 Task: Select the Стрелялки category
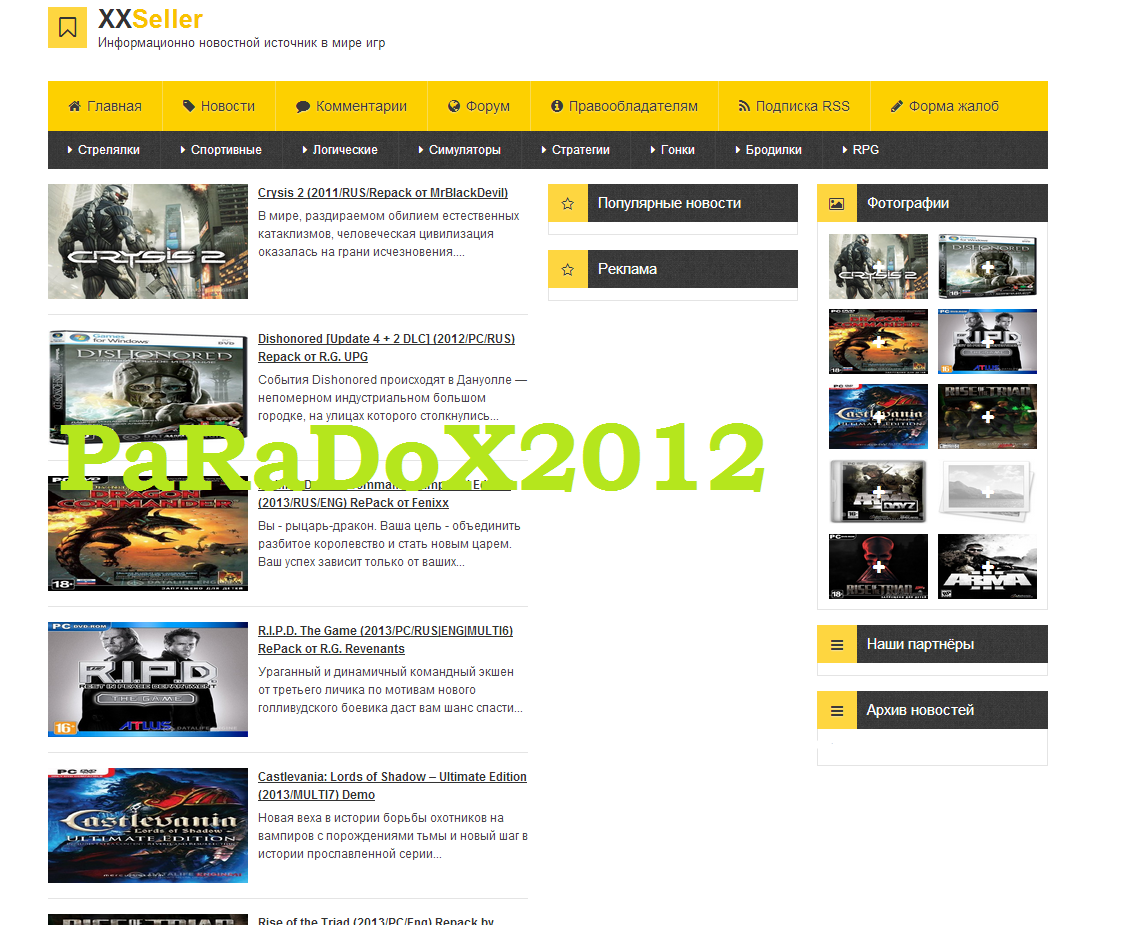coord(104,150)
